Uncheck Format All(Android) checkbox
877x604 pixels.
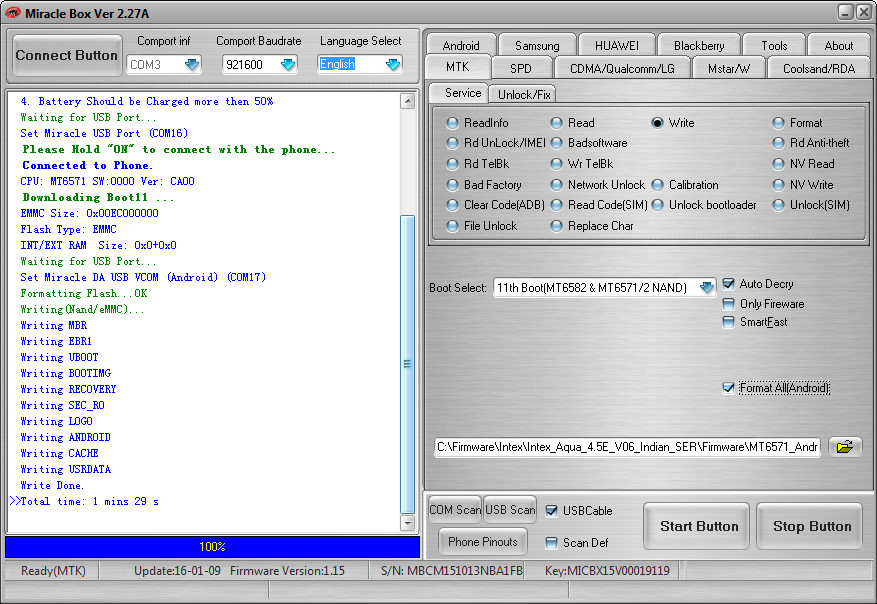[x=728, y=388]
